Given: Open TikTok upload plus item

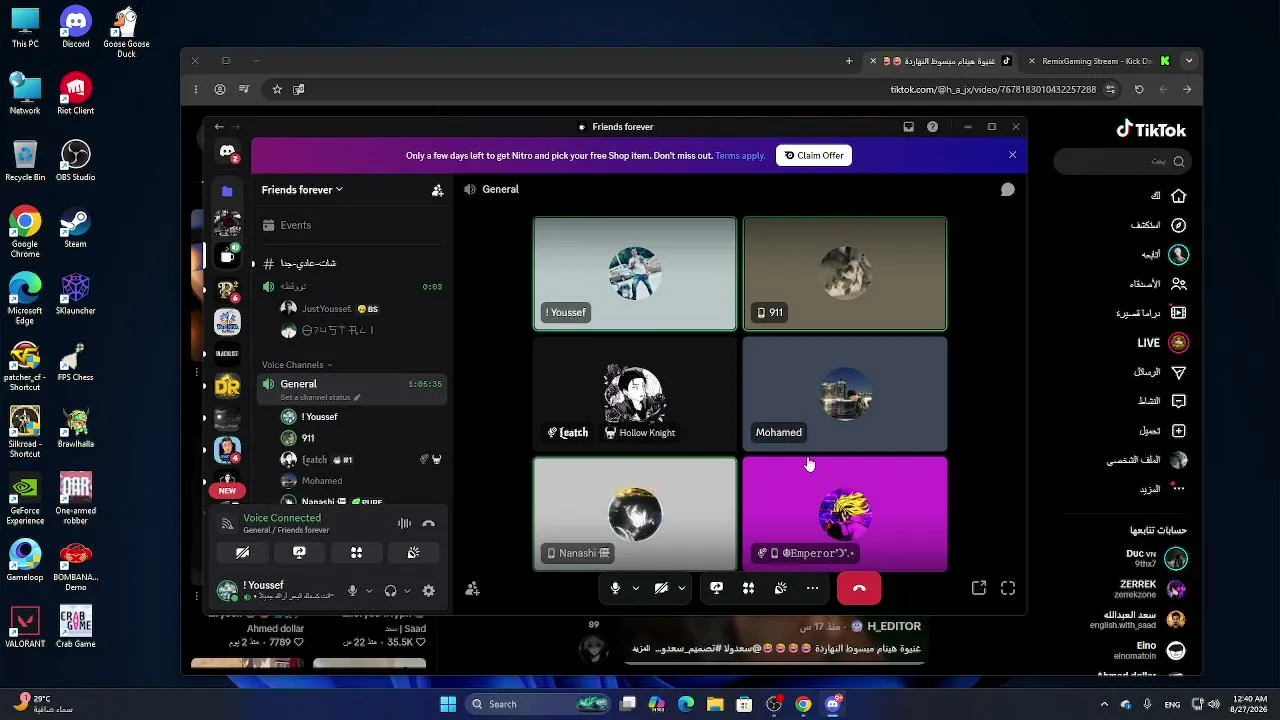Looking at the screenshot, I should 1163,431.
